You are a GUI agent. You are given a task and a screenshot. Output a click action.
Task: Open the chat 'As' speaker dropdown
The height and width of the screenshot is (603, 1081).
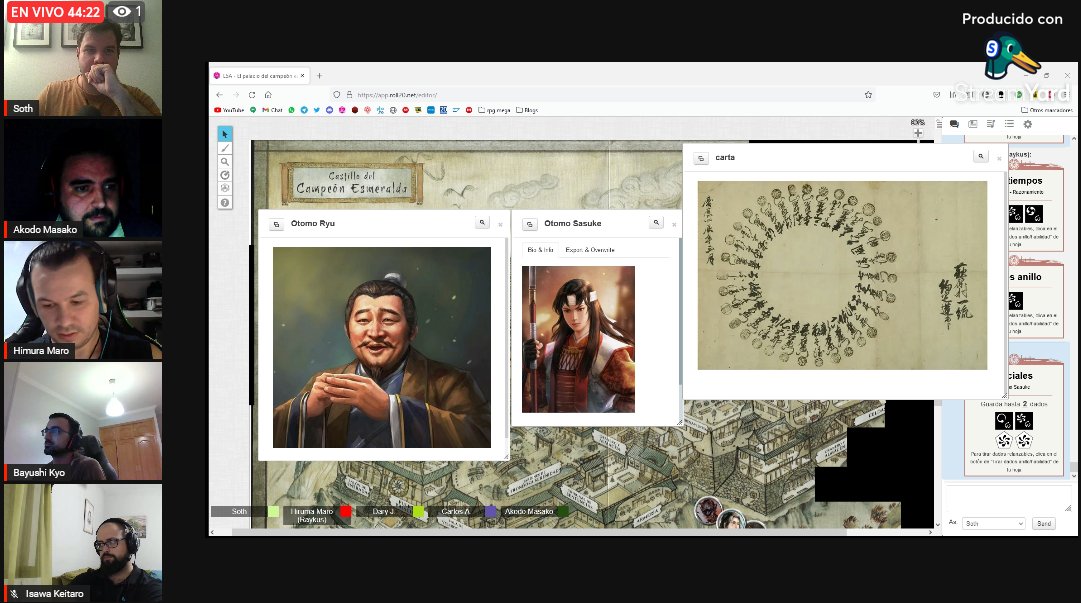point(994,524)
